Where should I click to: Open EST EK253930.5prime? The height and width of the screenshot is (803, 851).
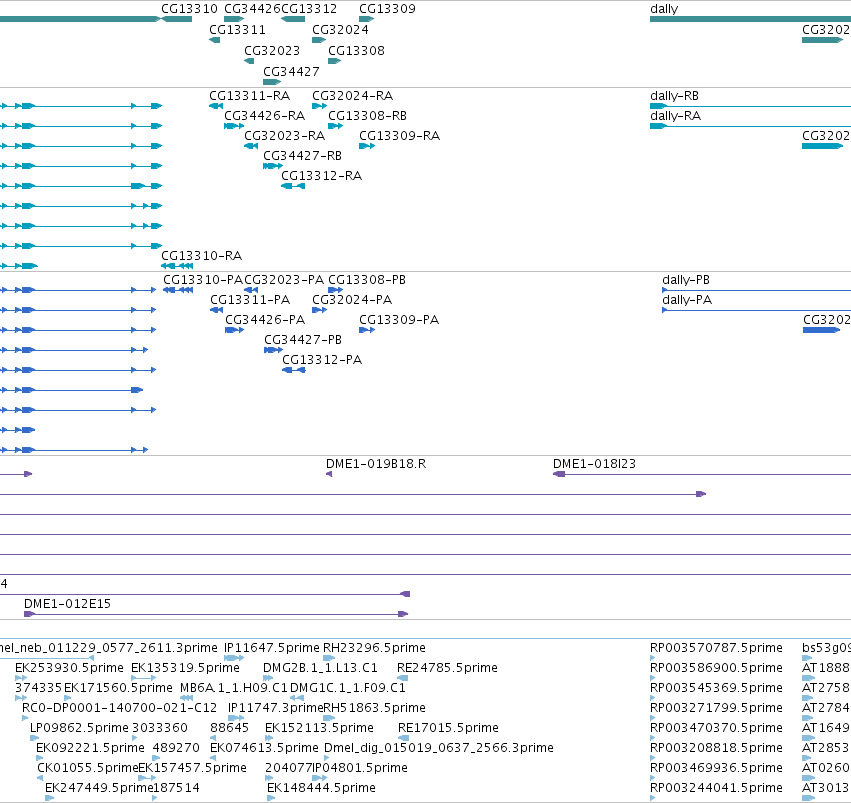pos(69,668)
